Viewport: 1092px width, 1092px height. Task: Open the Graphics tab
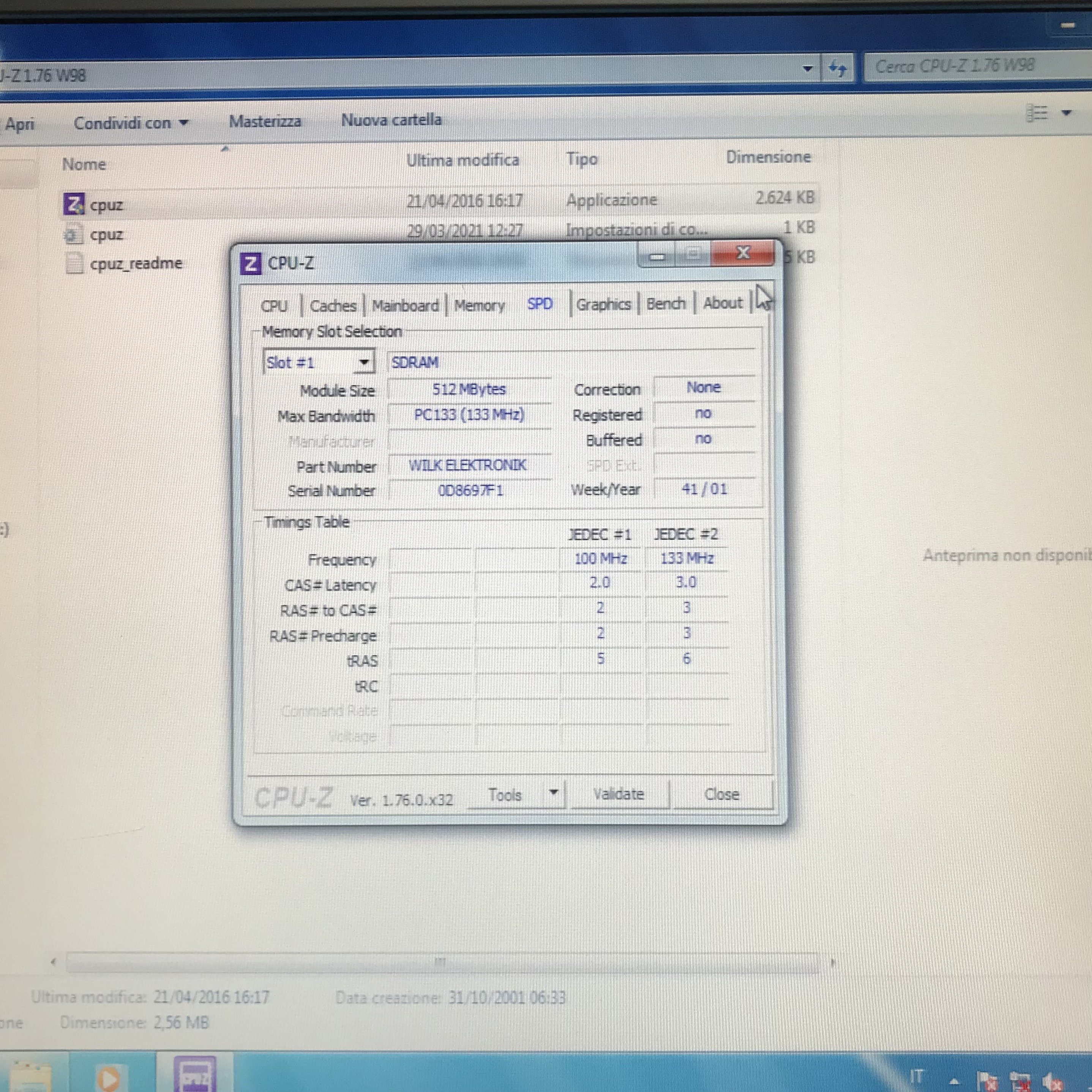tap(603, 305)
